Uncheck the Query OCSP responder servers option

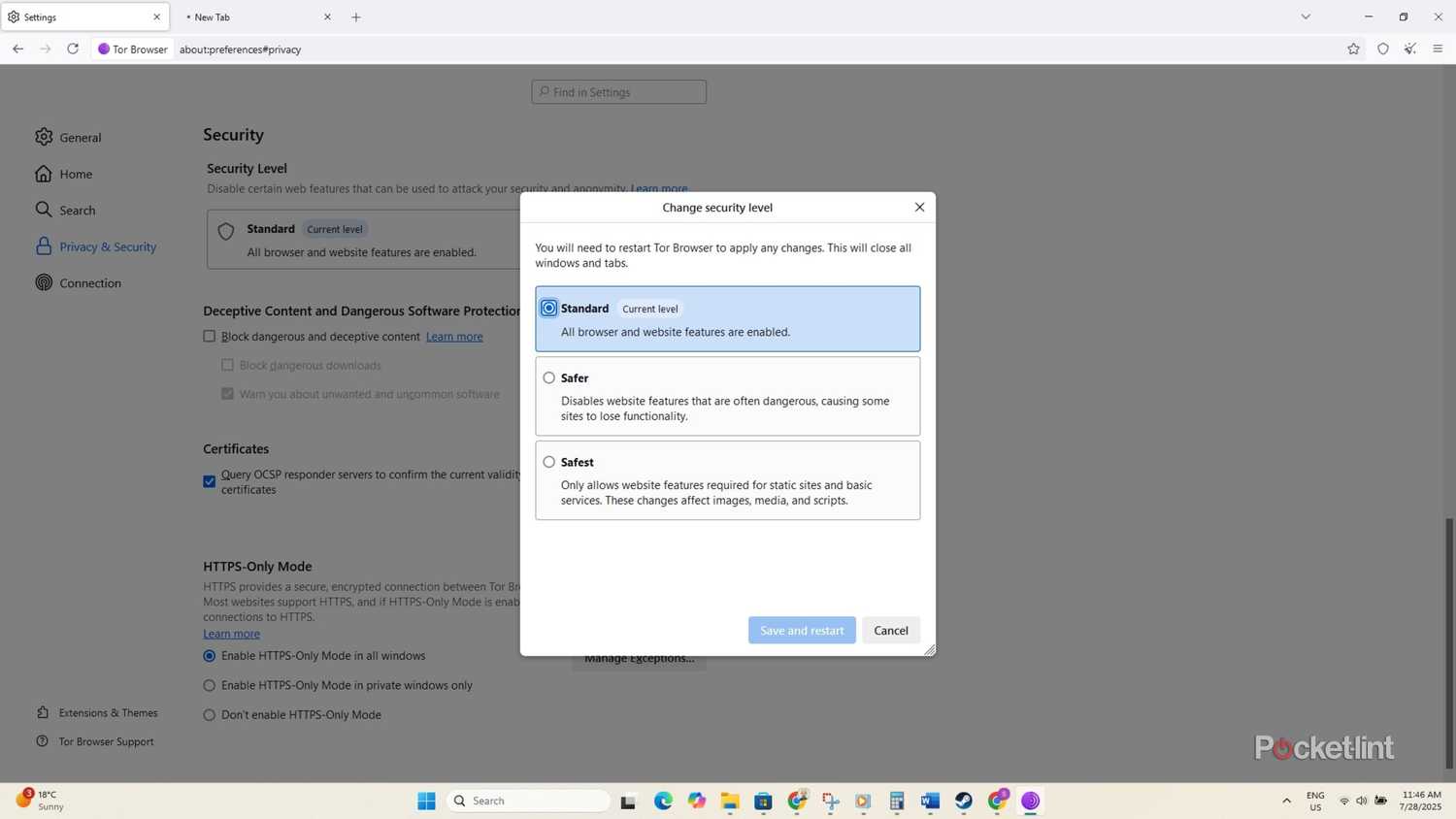[x=208, y=481]
